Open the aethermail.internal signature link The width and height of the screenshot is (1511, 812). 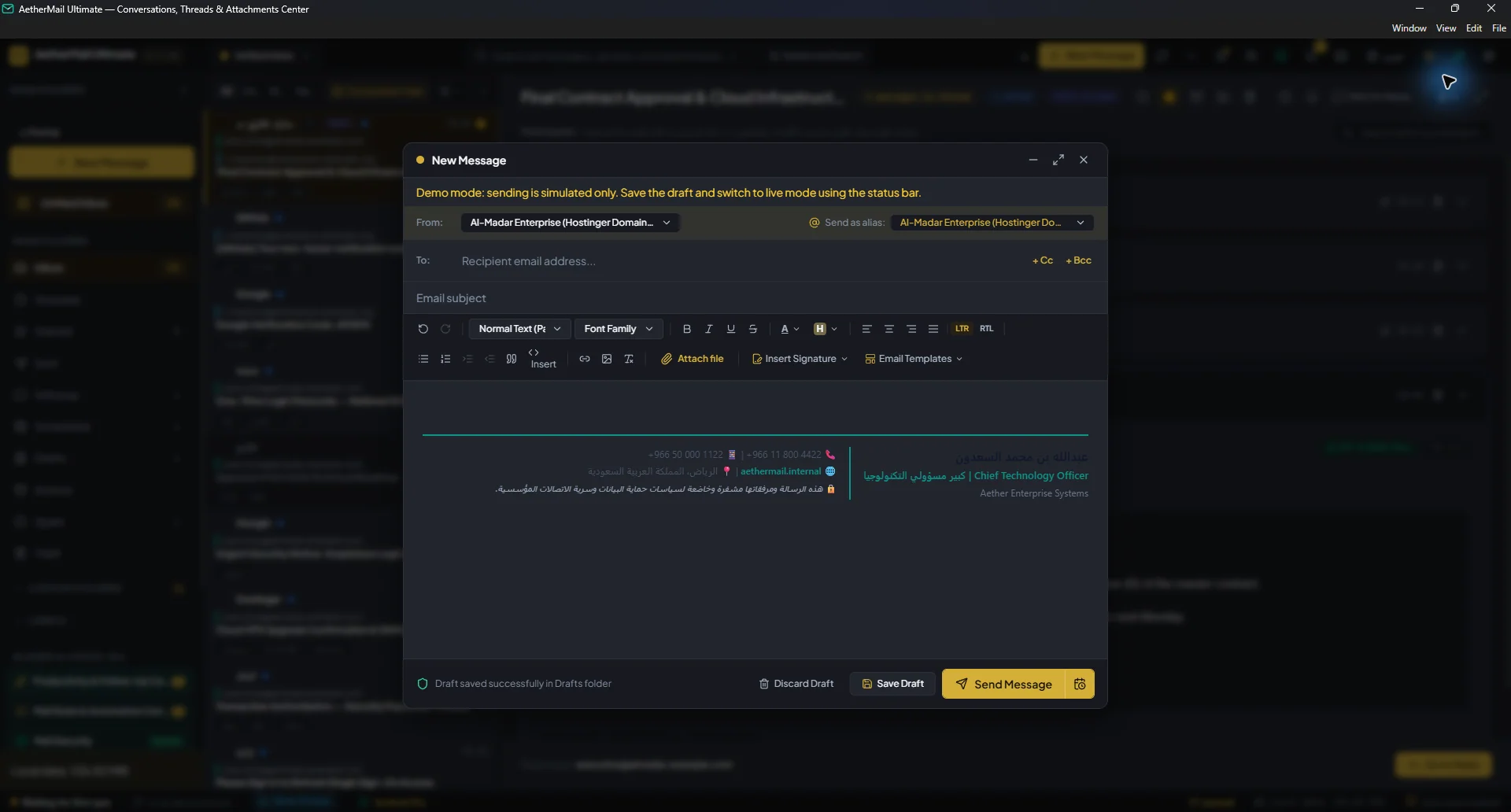coord(781,471)
